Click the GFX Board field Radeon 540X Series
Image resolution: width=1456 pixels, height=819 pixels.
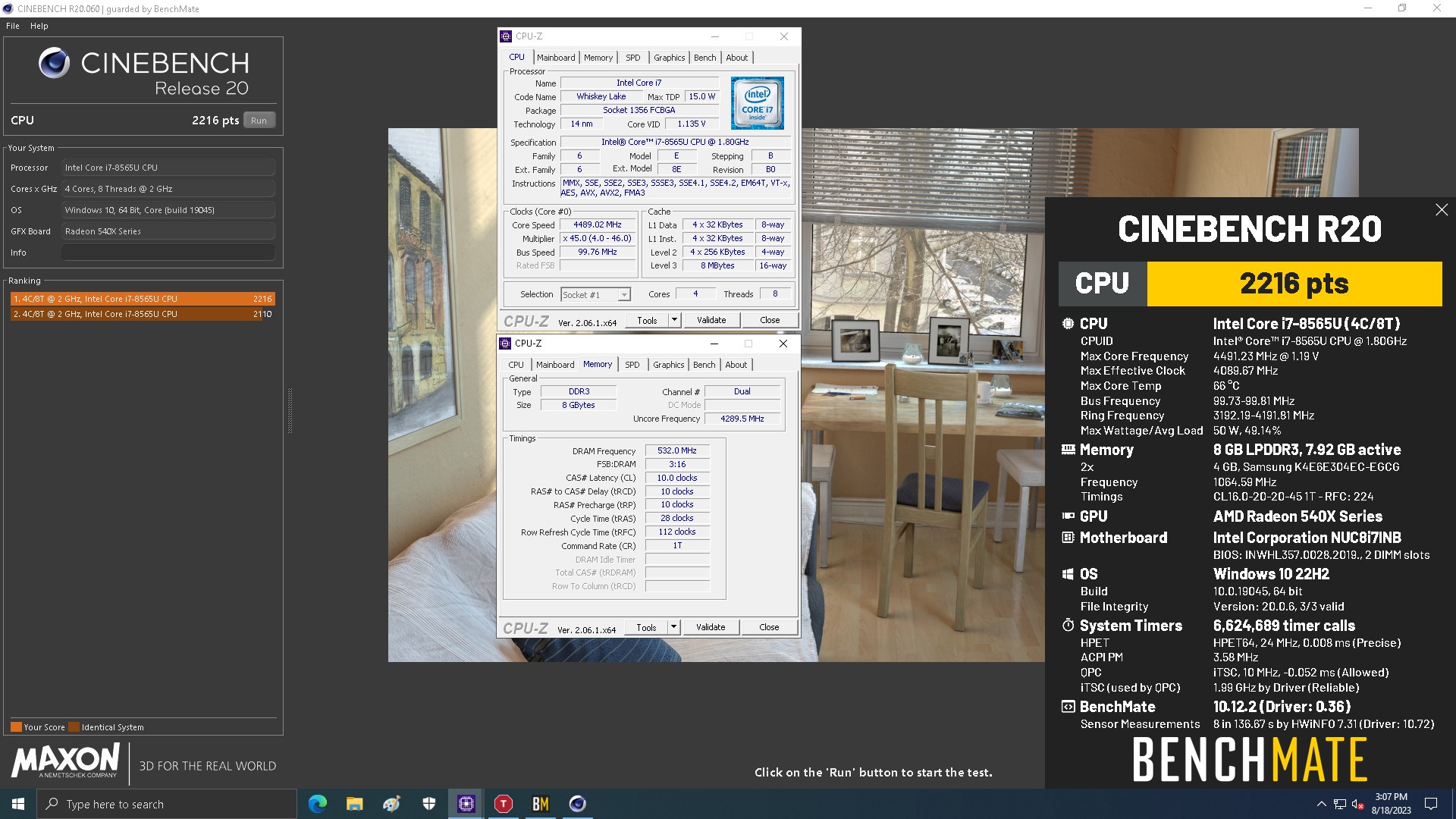[168, 231]
